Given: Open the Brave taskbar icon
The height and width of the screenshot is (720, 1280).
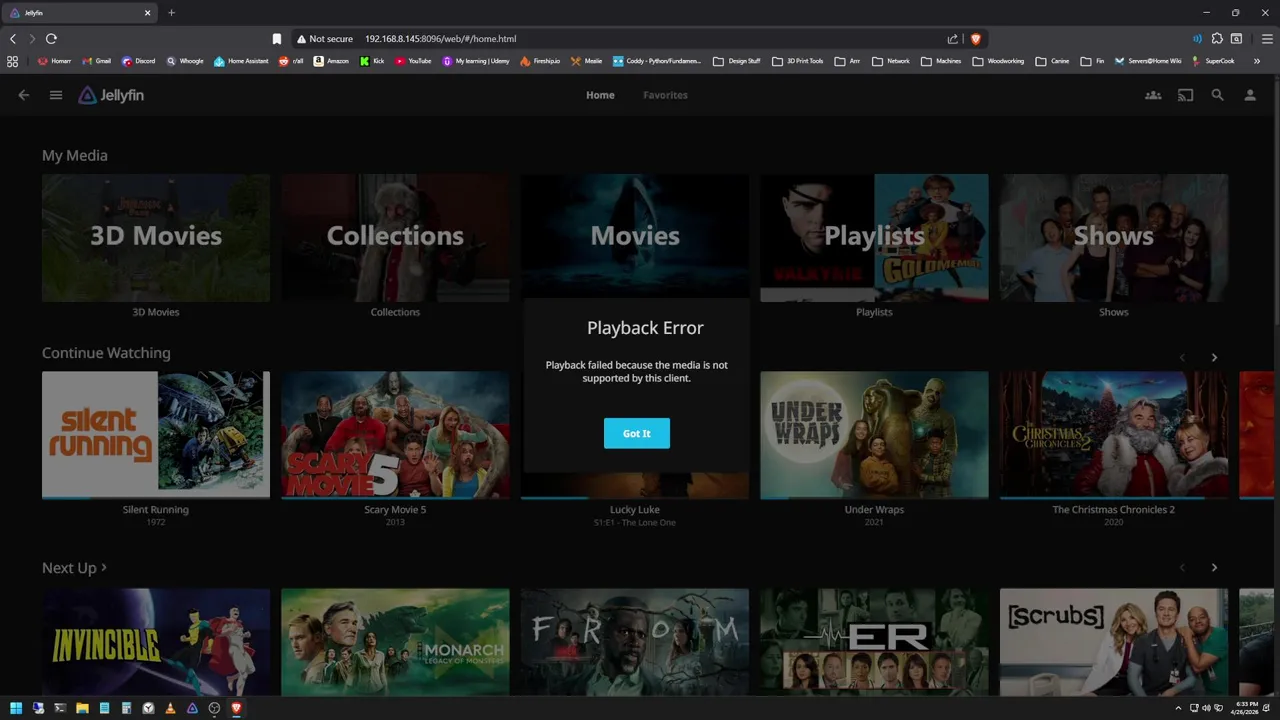Looking at the screenshot, I should (x=236, y=708).
